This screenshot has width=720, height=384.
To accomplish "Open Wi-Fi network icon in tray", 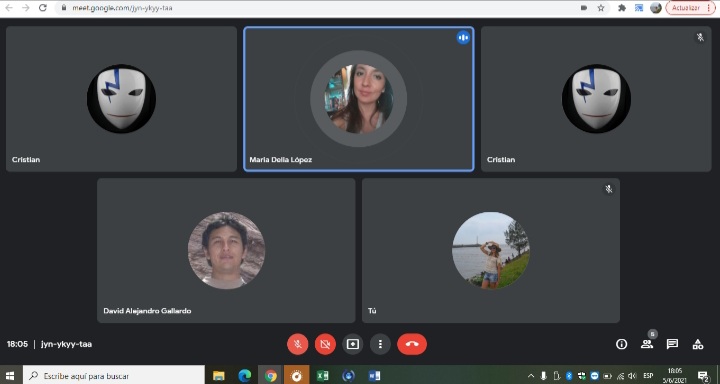I will [620, 376].
